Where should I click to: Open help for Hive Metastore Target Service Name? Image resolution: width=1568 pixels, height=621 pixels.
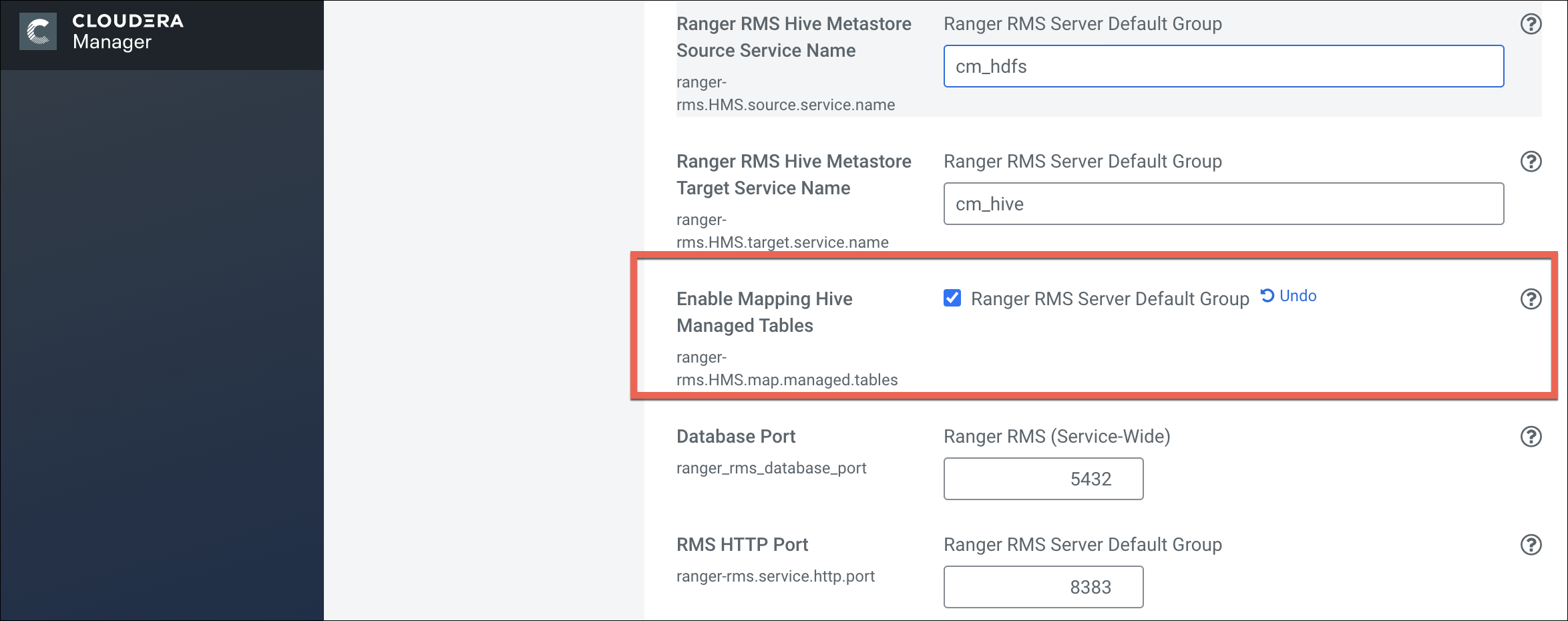[x=1531, y=162]
